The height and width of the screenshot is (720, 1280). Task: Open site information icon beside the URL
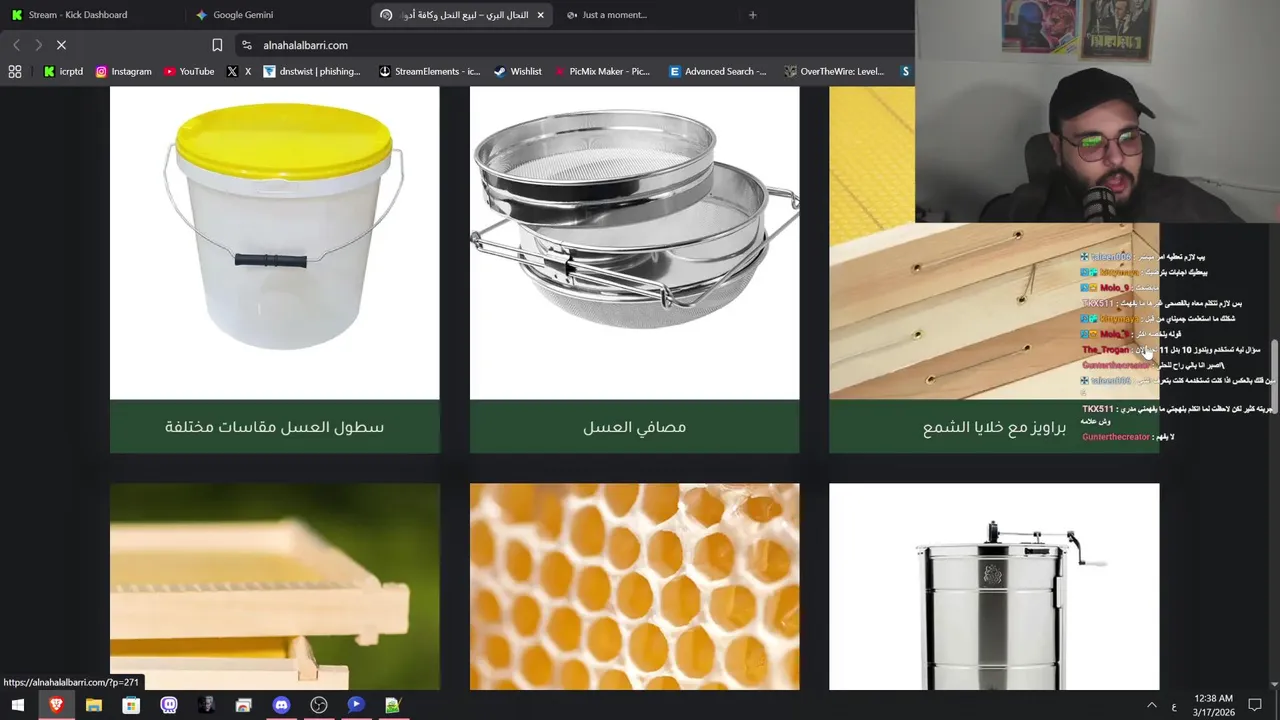tap(247, 45)
